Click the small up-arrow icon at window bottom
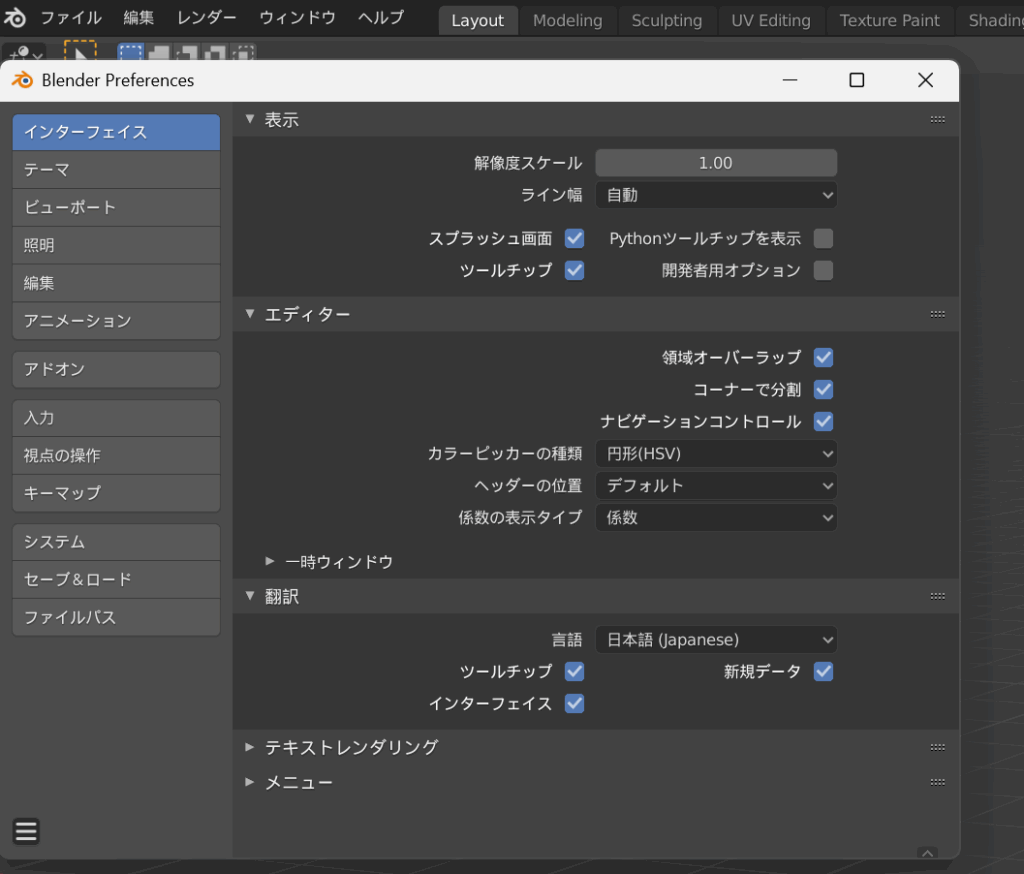 [927, 853]
